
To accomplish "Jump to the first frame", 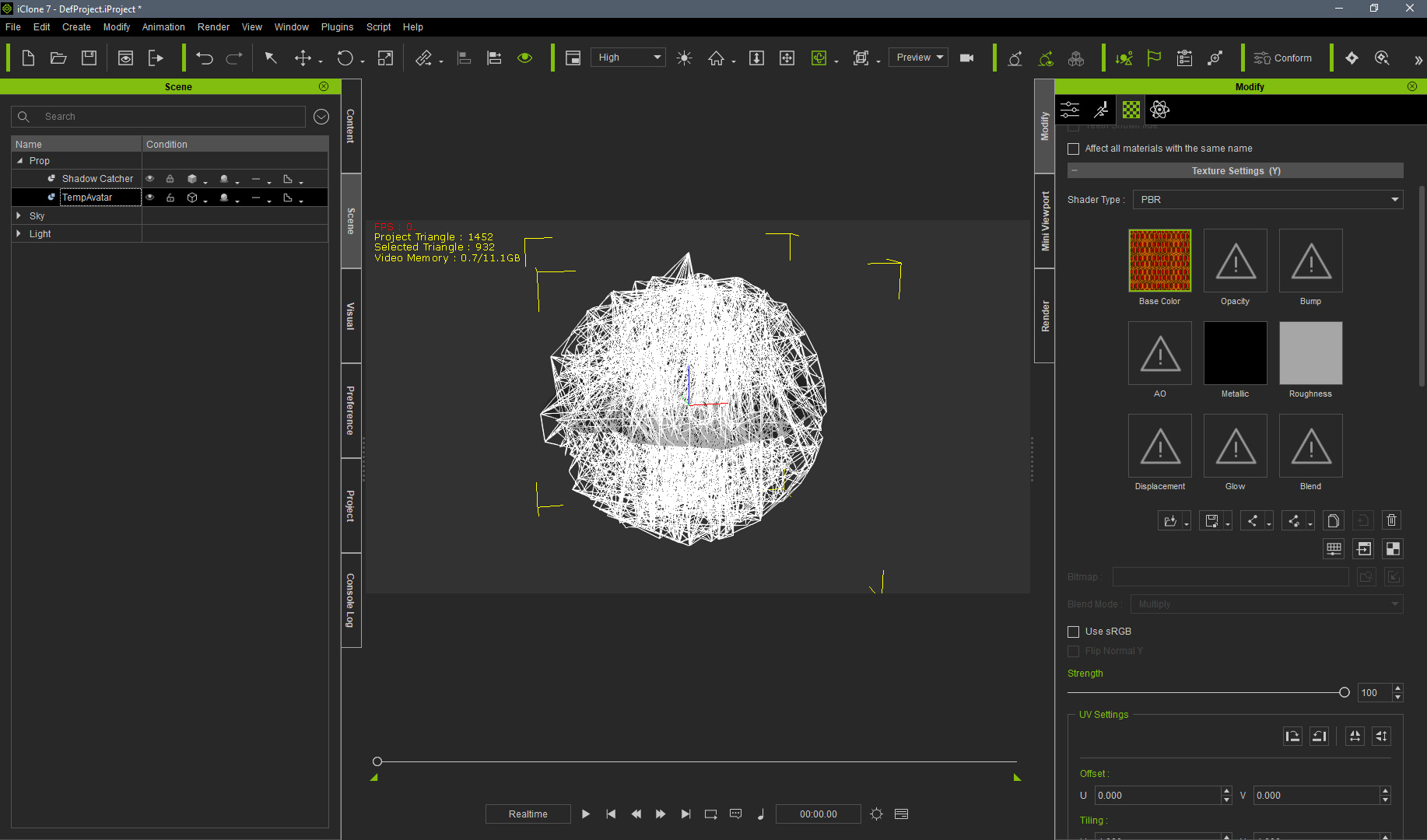I will [611, 814].
